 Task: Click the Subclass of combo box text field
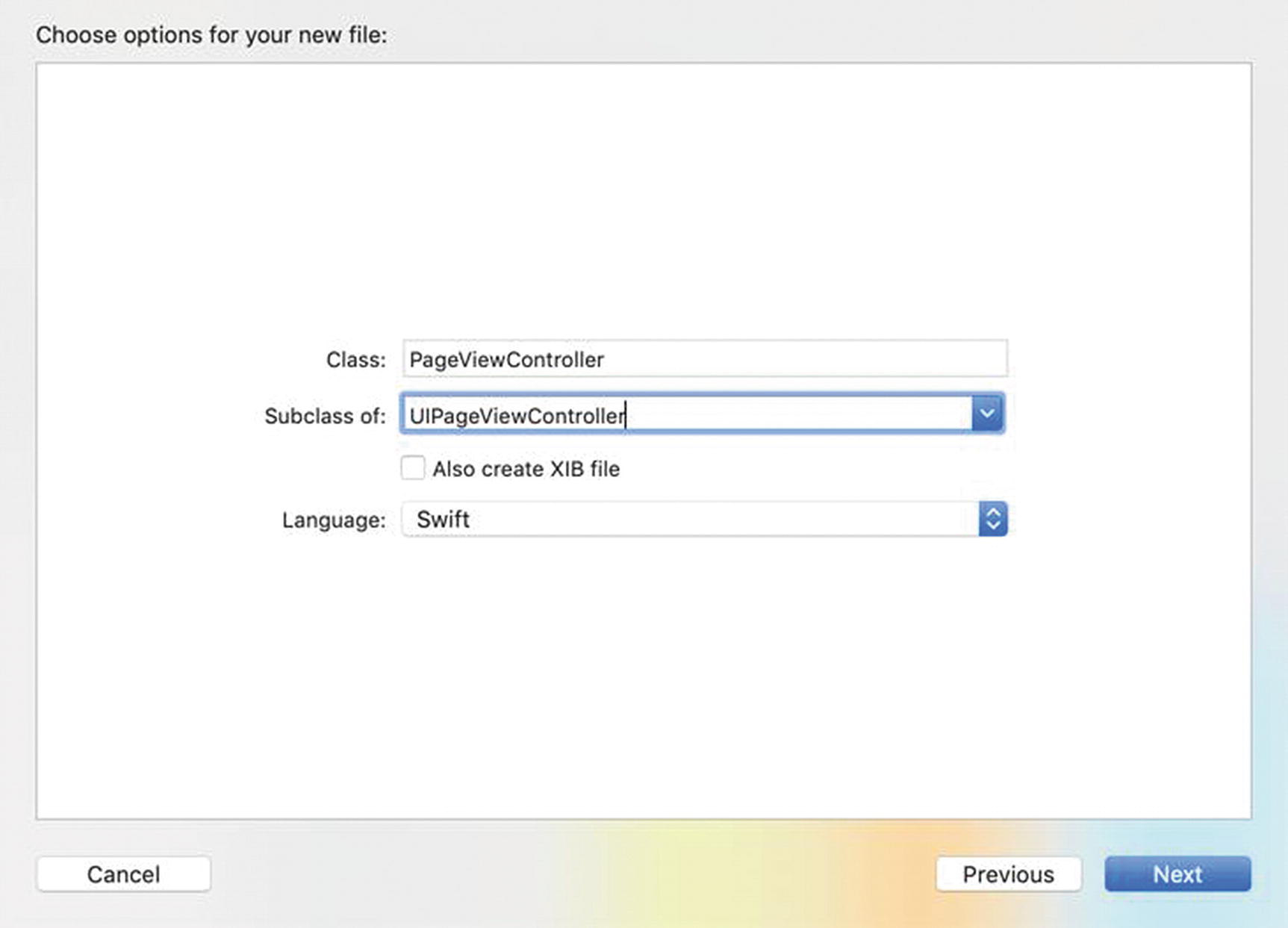coord(686,414)
